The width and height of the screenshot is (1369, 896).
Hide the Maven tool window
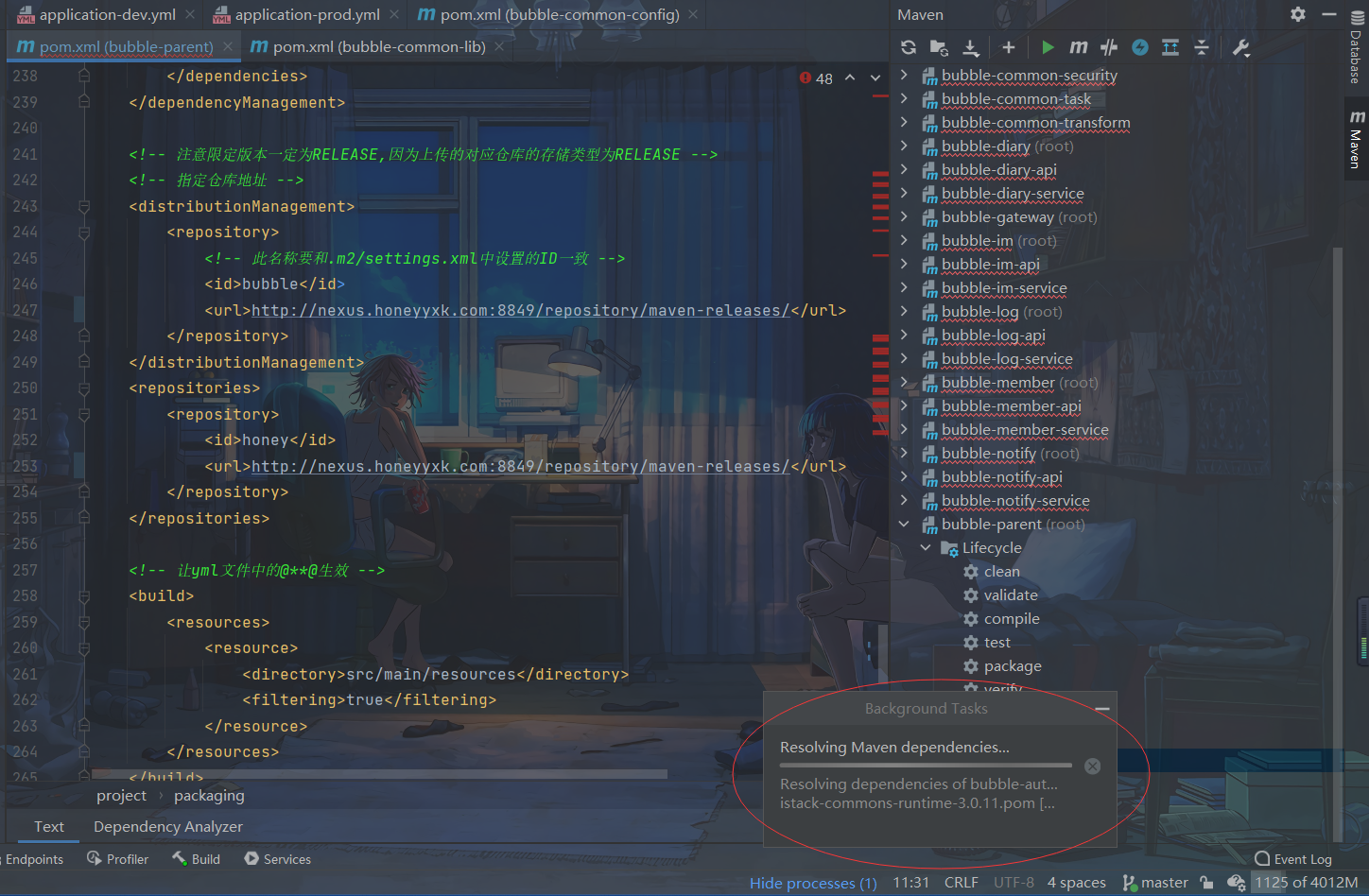(x=1329, y=14)
